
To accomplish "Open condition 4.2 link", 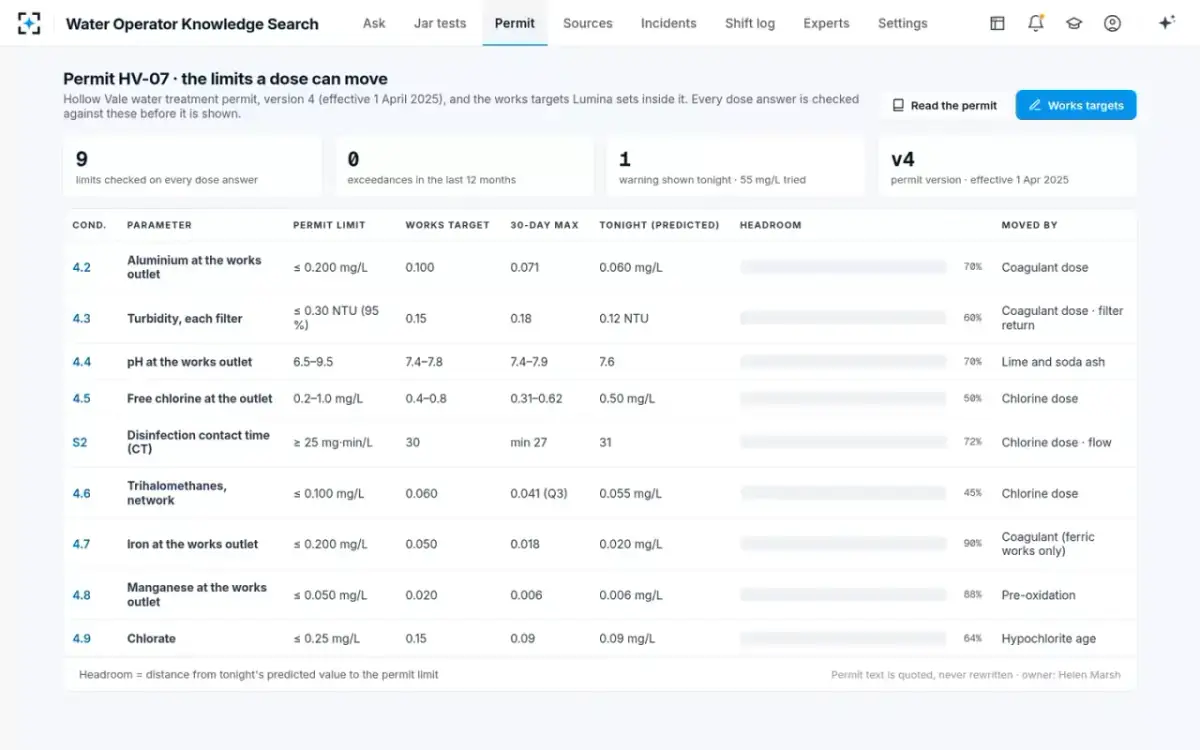I will 82,267.
